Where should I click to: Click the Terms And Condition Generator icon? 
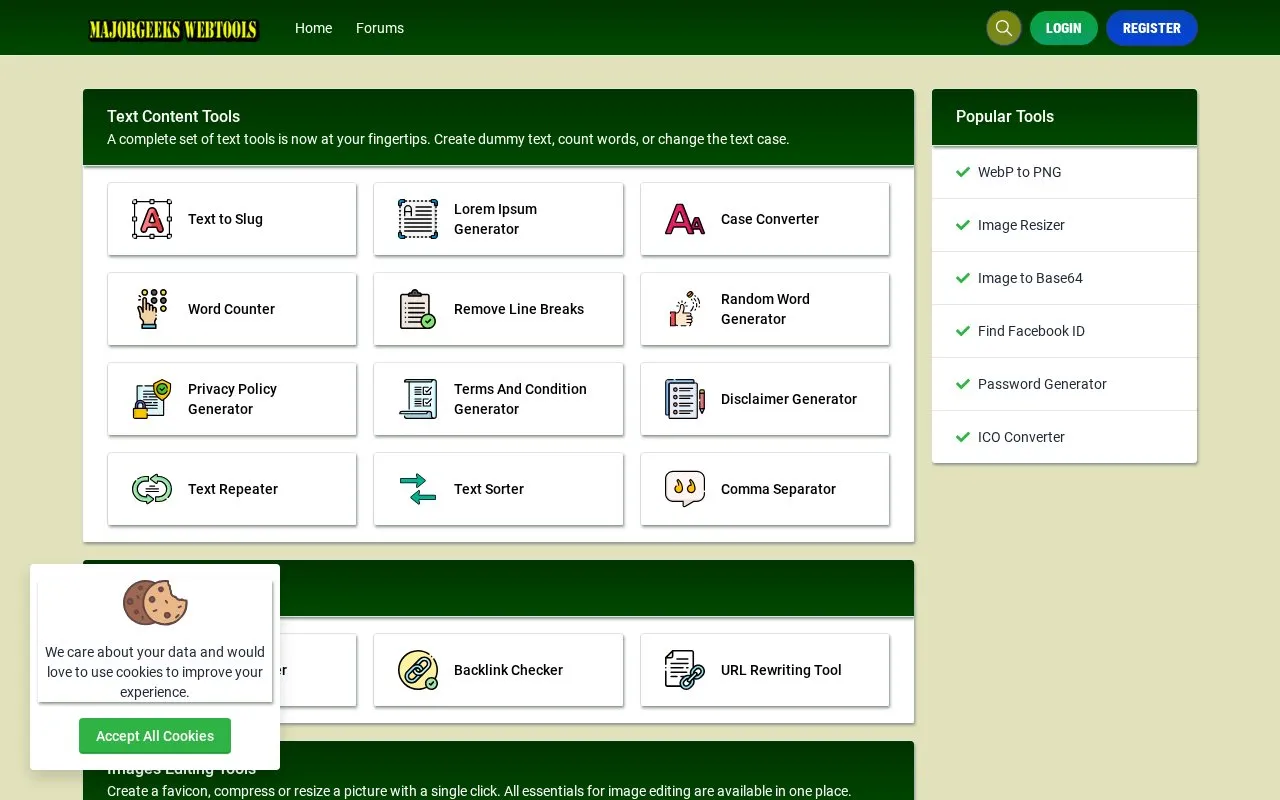click(418, 399)
